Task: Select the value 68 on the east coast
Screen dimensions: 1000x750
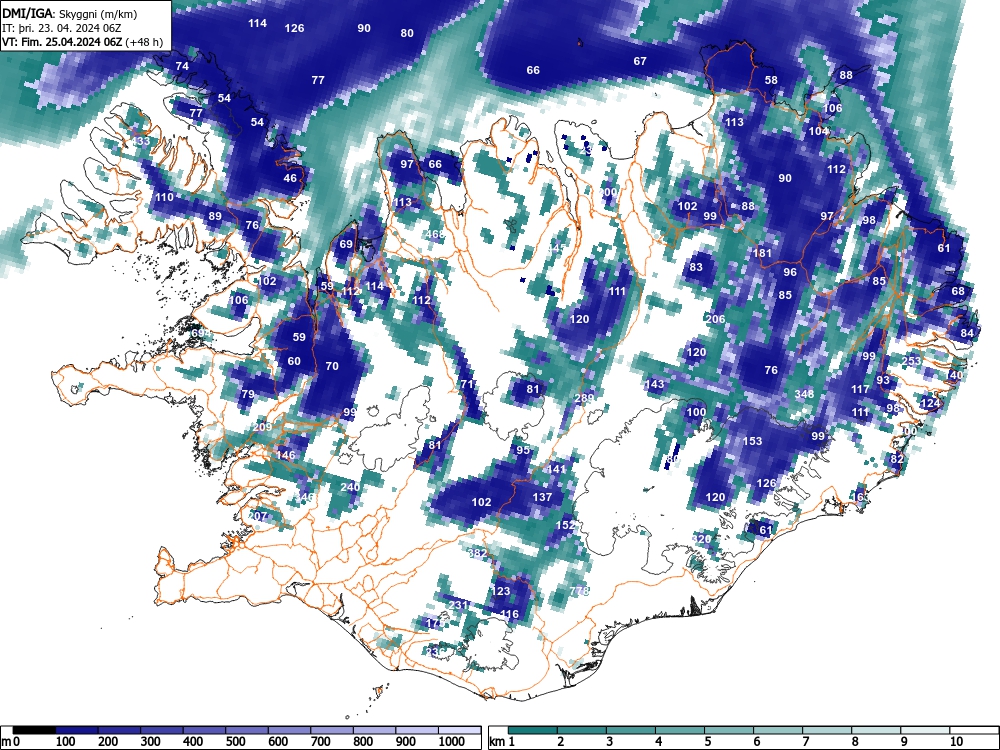Action: coord(958,291)
